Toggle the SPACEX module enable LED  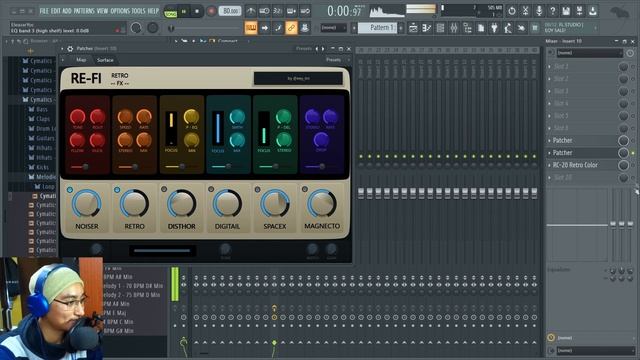click(258, 189)
